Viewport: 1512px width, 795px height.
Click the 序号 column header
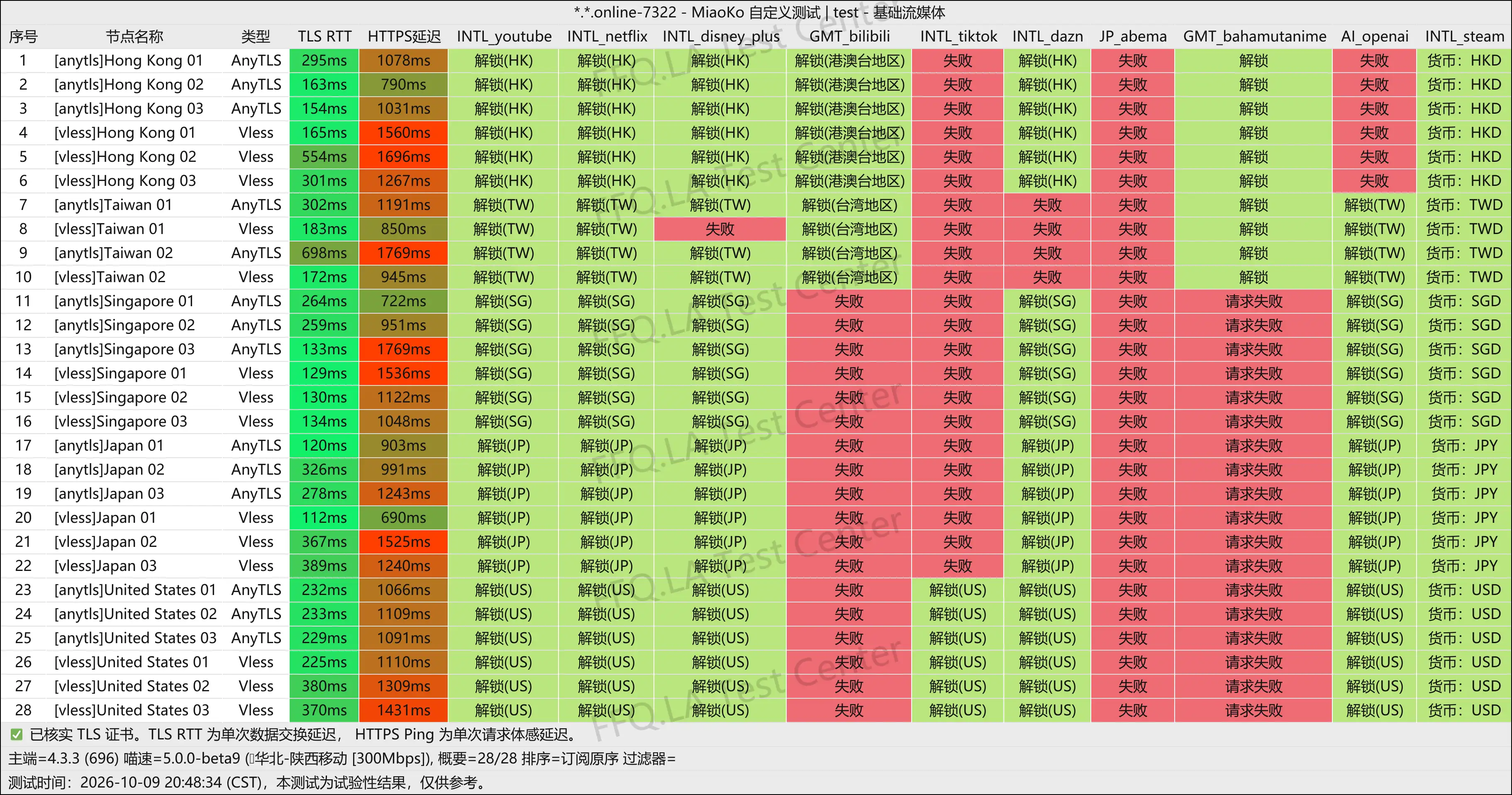click(x=24, y=37)
